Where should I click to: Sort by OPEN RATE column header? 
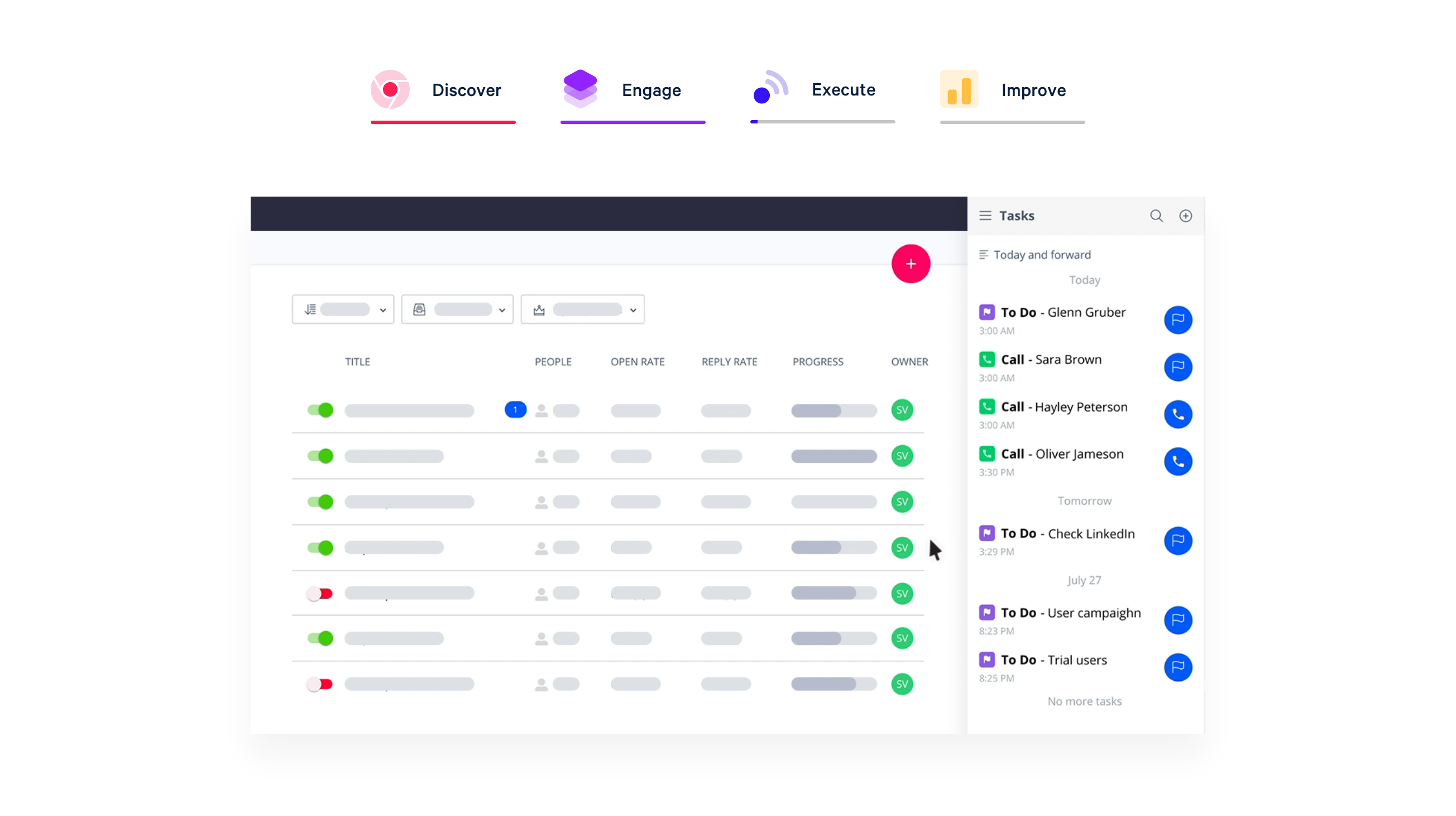(x=637, y=362)
